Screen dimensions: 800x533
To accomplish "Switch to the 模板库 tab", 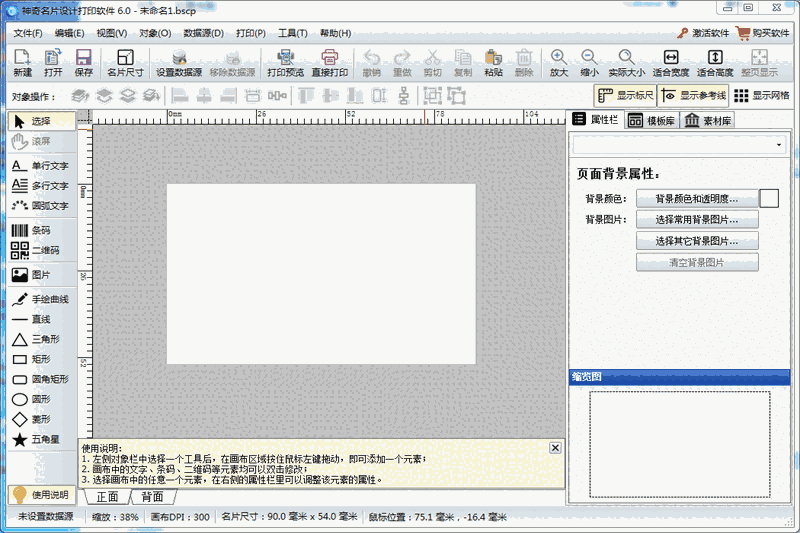I will point(652,120).
